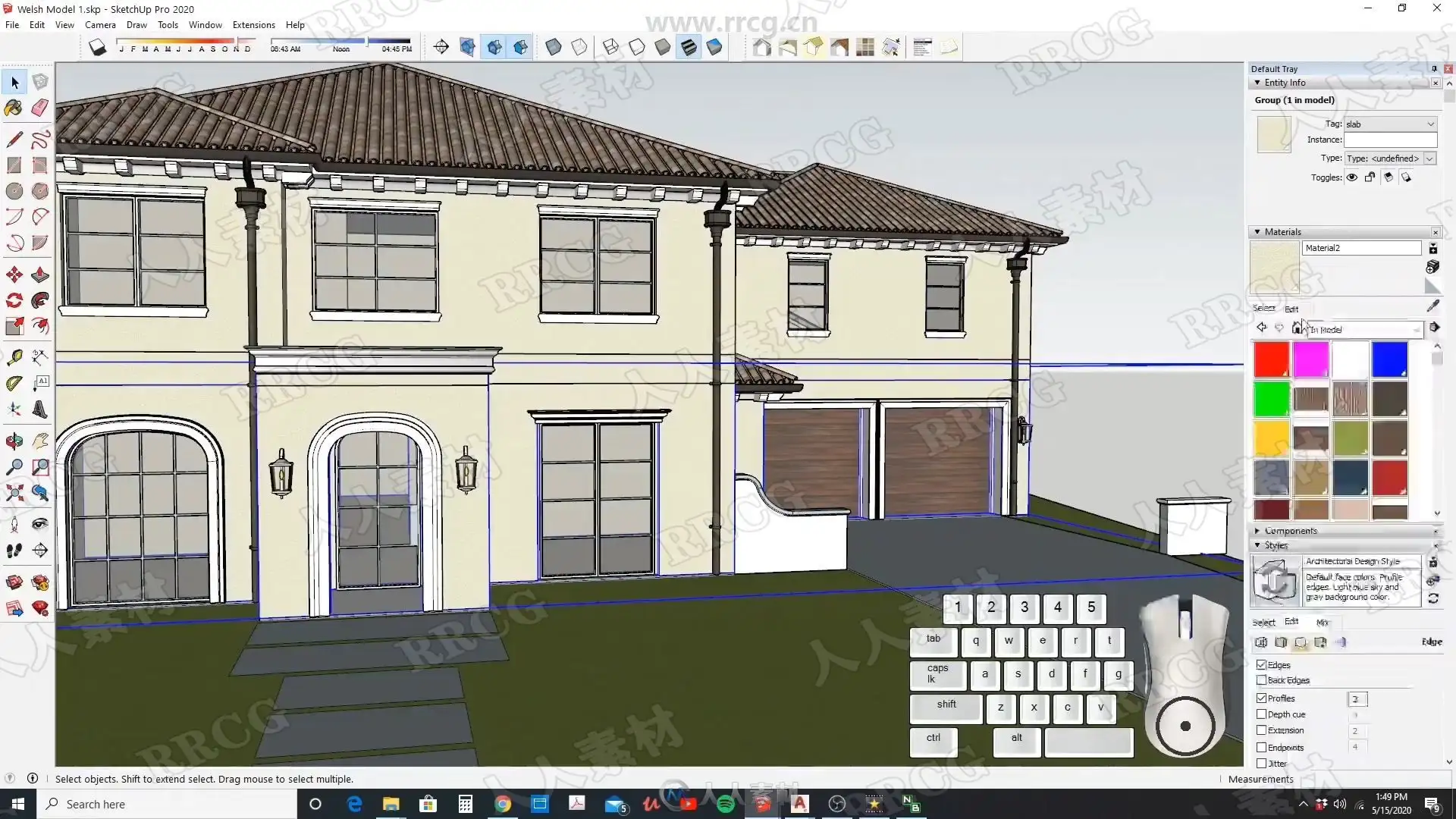This screenshot has height=819, width=1456.
Task: Pick the blue color swatch
Action: coord(1389,359)
